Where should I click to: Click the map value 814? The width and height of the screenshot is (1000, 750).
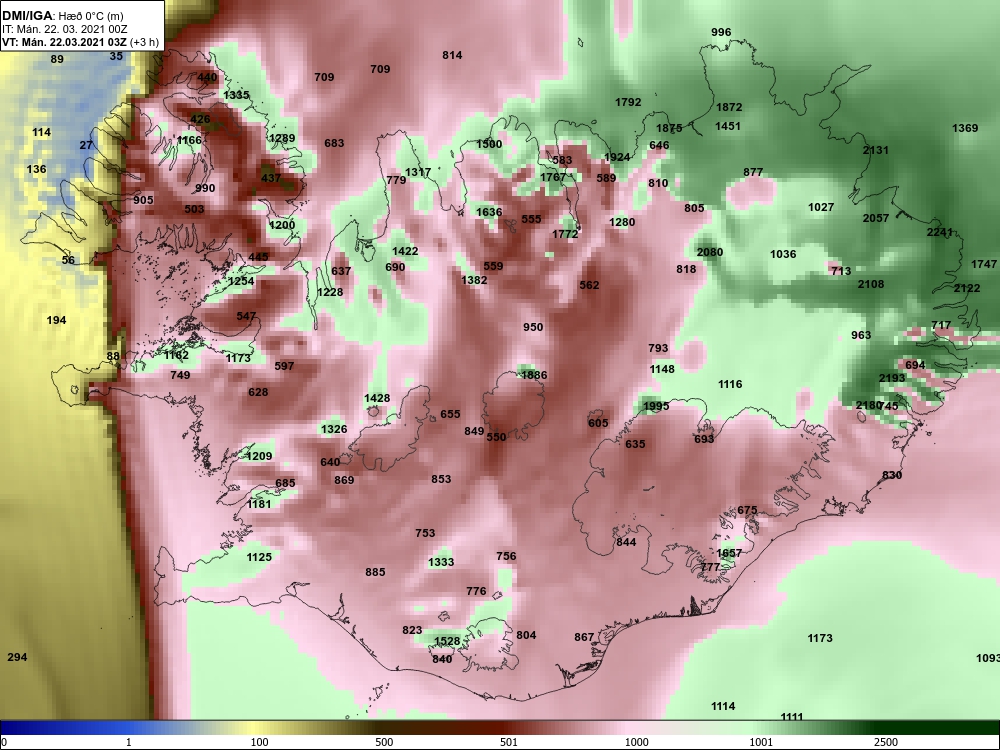tap(452, 55)
